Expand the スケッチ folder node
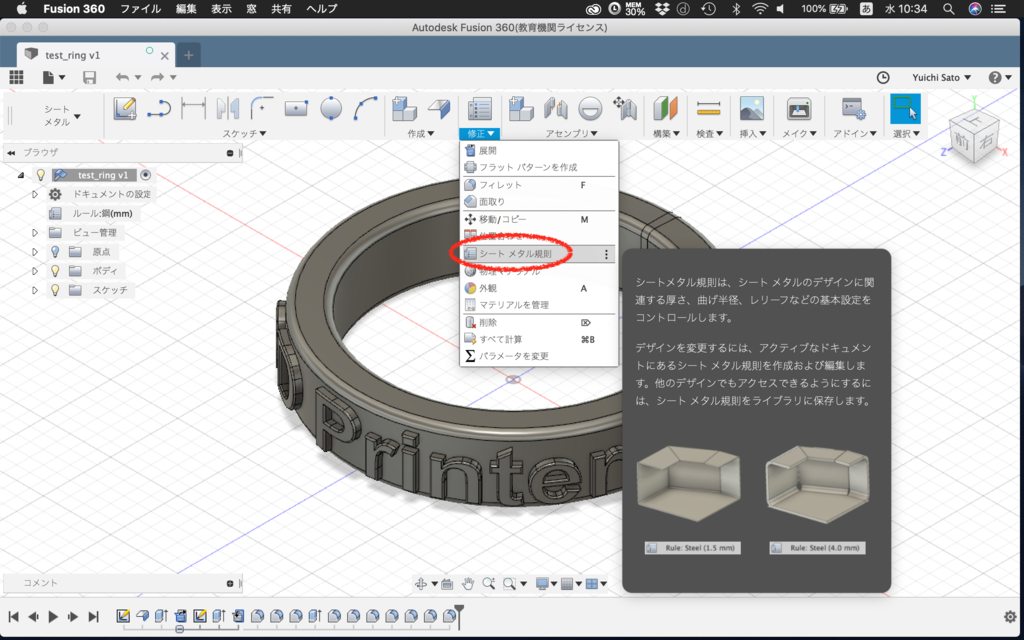The image size is (1024, 640). 35,289
